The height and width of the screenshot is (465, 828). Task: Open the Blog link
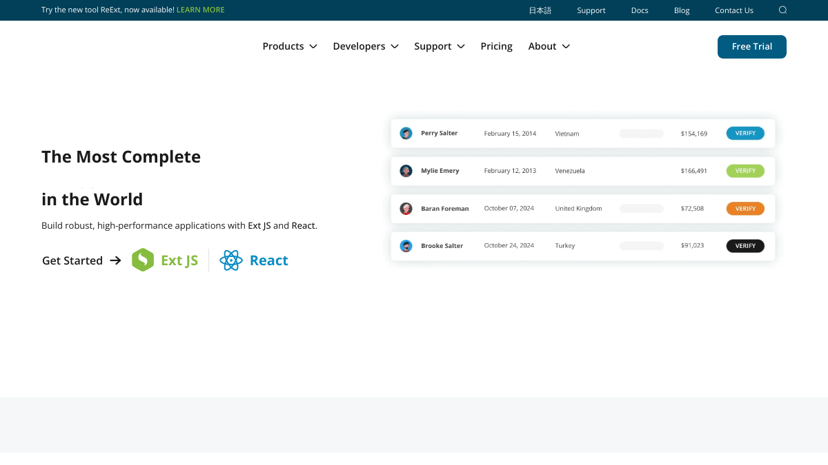pos(682,10)
